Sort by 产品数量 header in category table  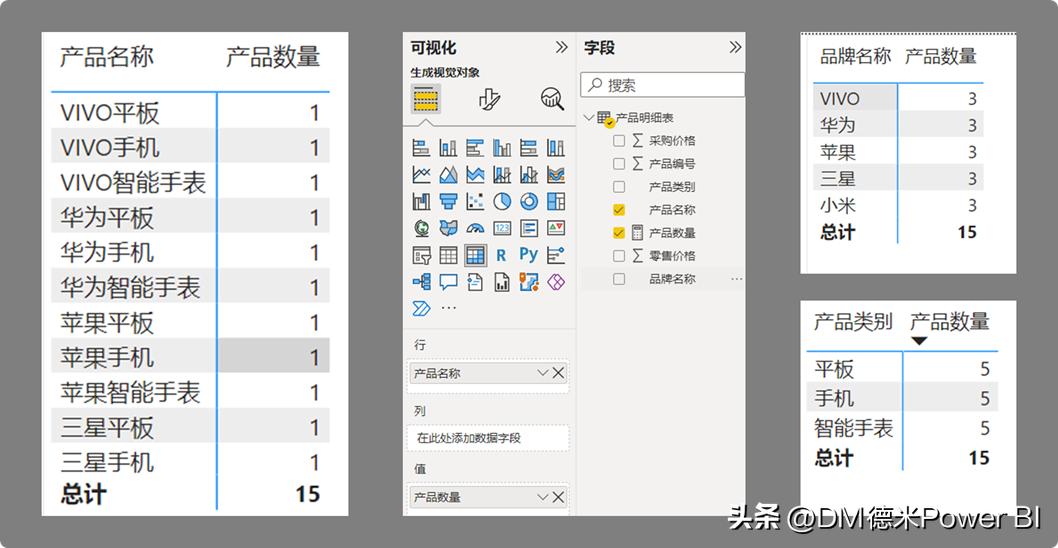[x=950, y=321]
